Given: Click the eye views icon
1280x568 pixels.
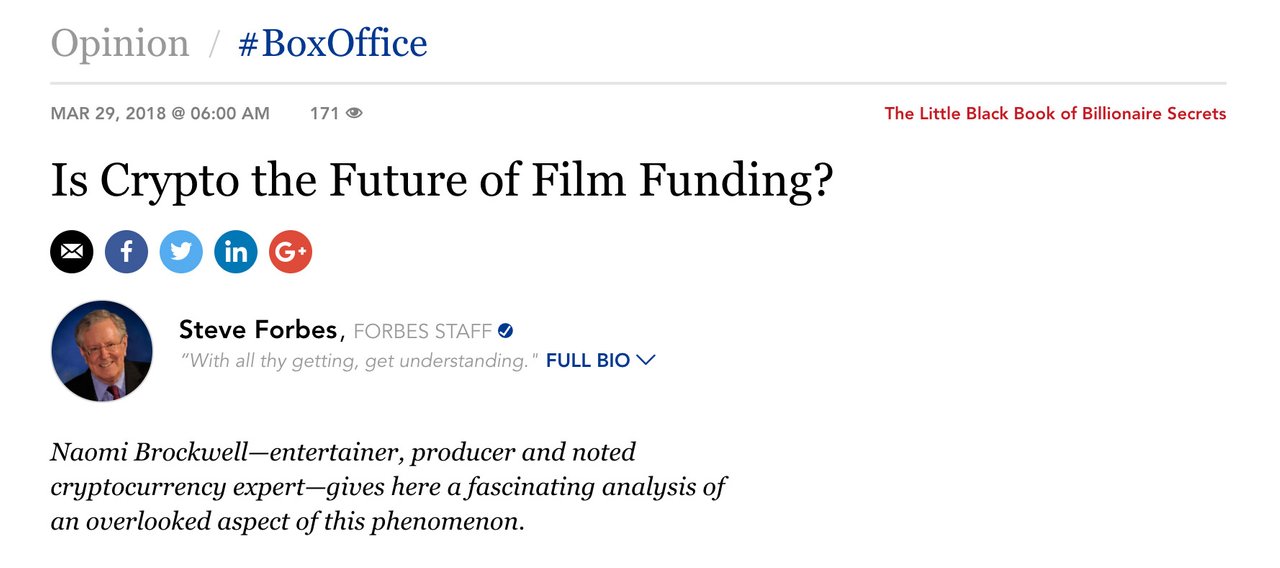Looking at the screenshot, I should click(353, 113).
